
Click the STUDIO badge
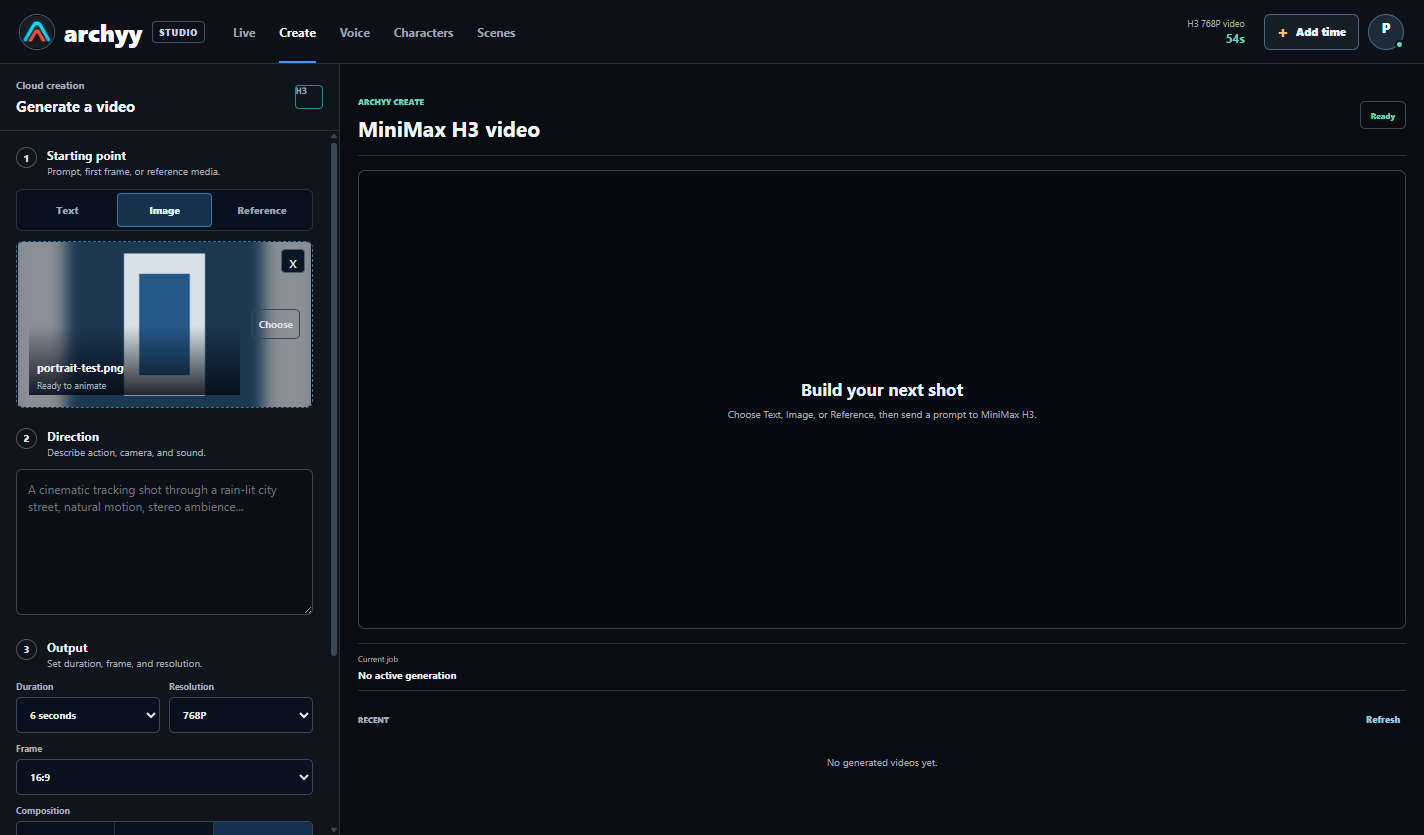click(x=178, y=32)
